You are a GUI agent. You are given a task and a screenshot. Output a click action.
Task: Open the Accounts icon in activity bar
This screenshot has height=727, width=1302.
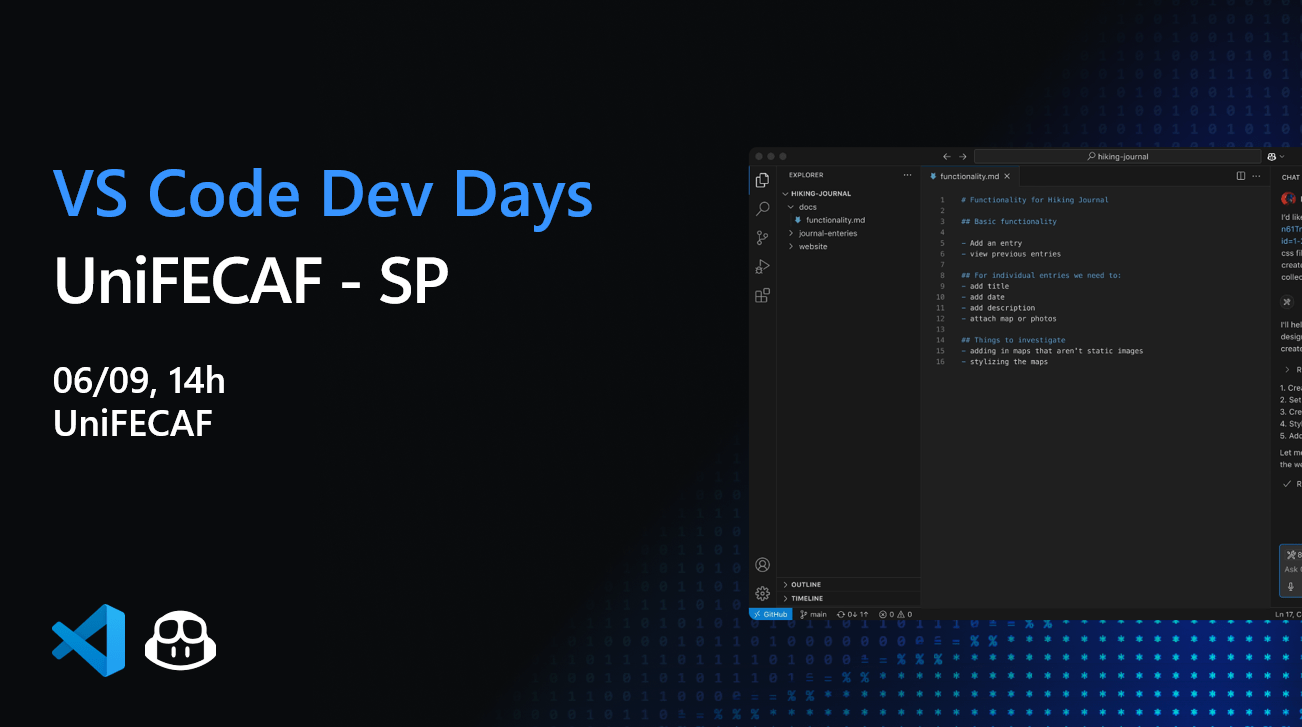coord(762,565)
